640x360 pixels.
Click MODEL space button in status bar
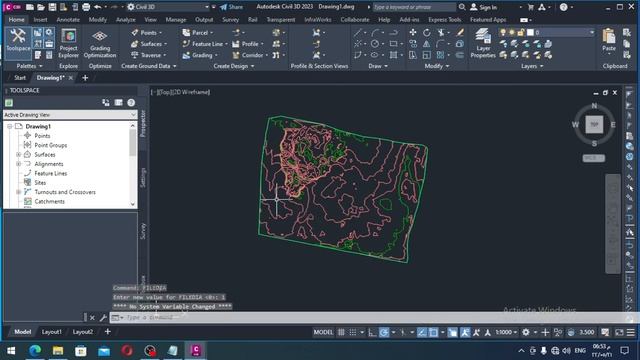click(x=323, y=332)
